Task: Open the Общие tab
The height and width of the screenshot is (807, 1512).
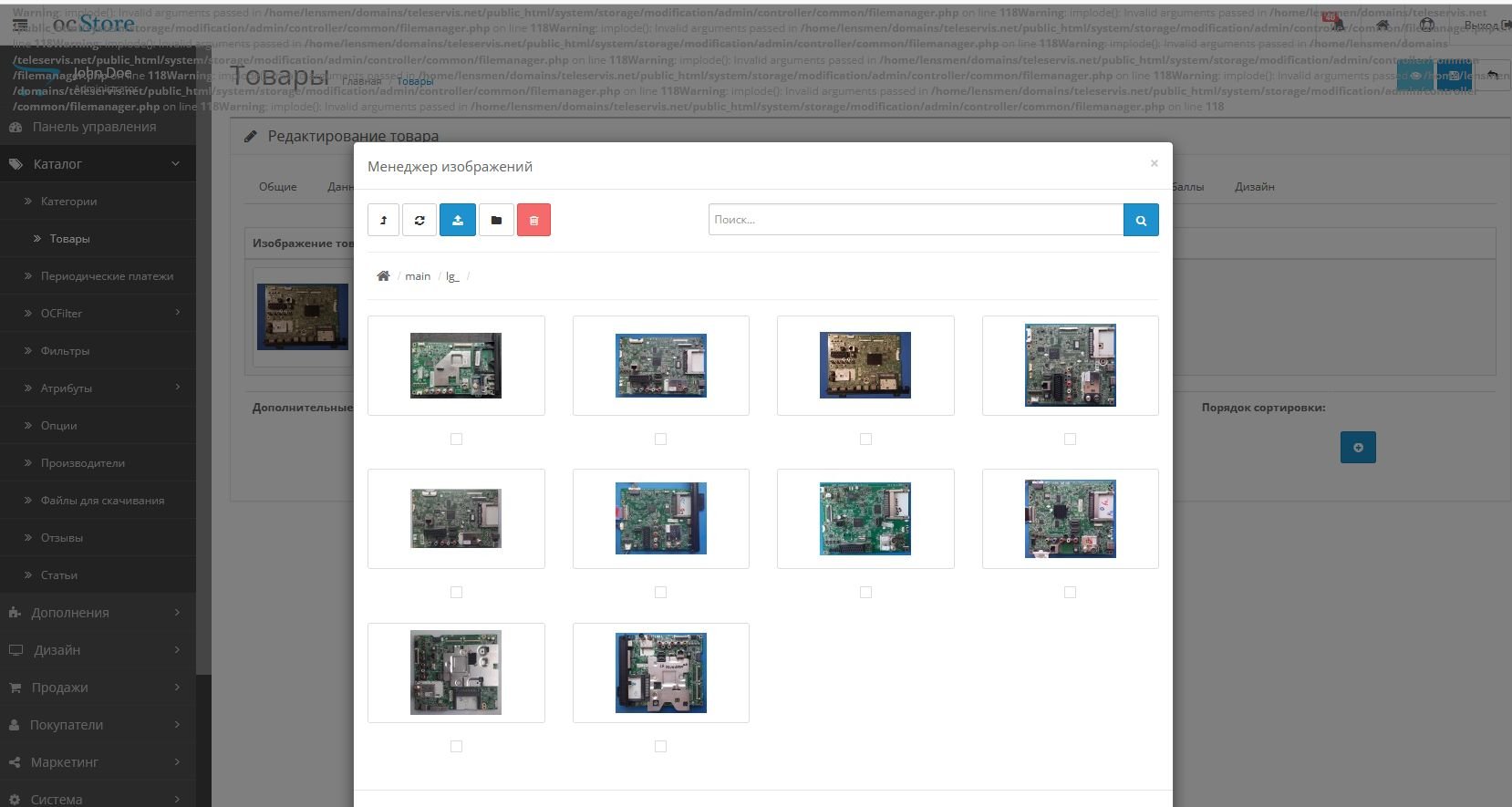Action: [277, 186]
